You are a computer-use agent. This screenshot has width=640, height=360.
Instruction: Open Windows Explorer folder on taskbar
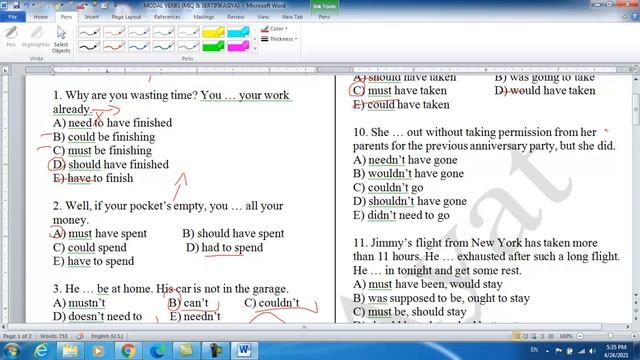point(70,351)
